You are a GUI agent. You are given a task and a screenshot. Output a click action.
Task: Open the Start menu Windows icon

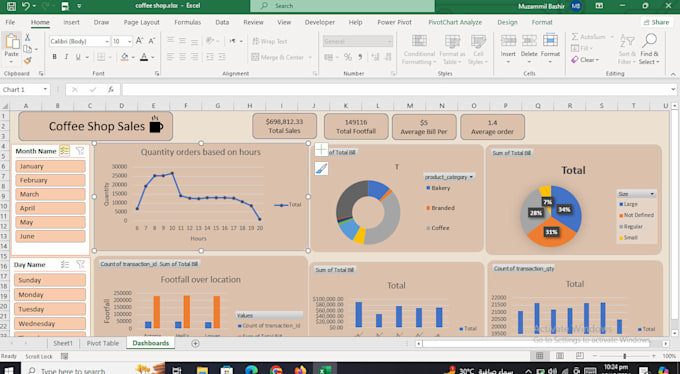(x=9, y=370)
